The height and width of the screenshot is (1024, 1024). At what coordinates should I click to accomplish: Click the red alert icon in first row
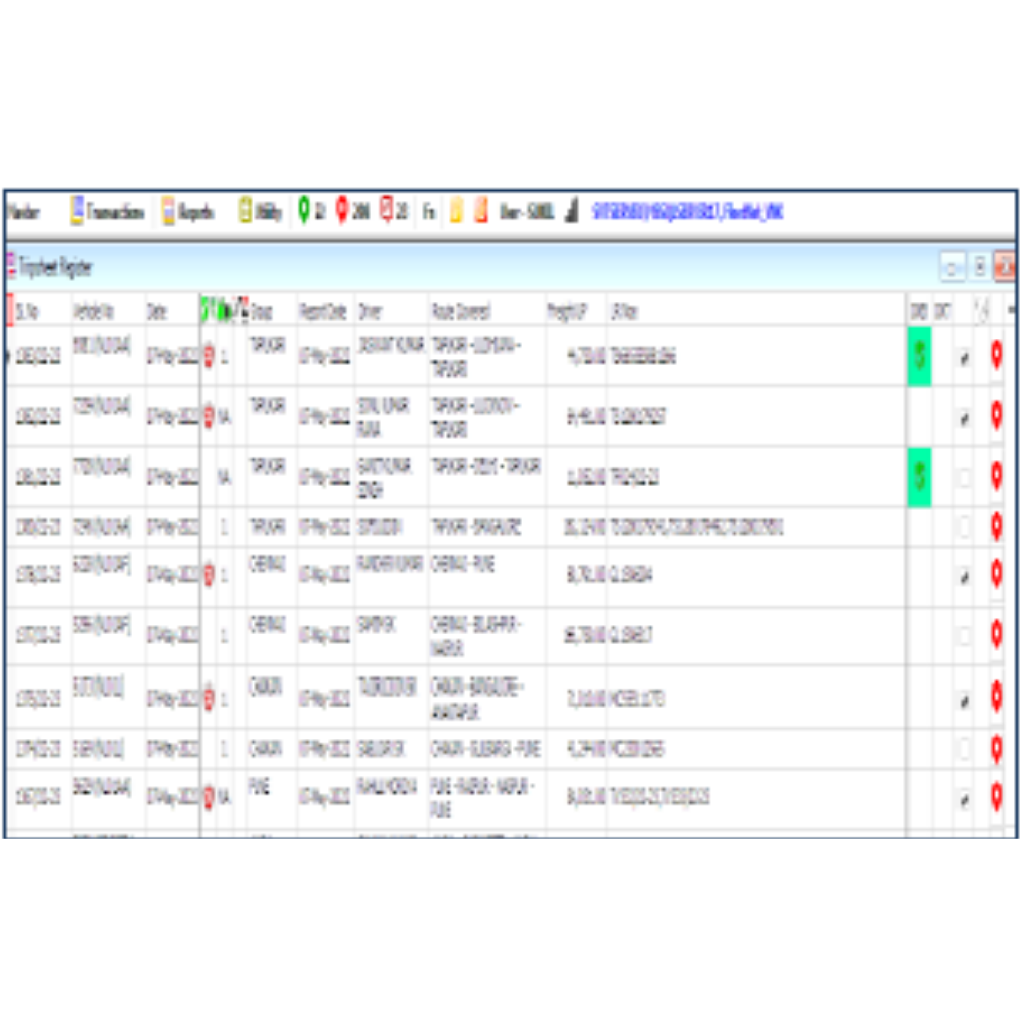209,355
